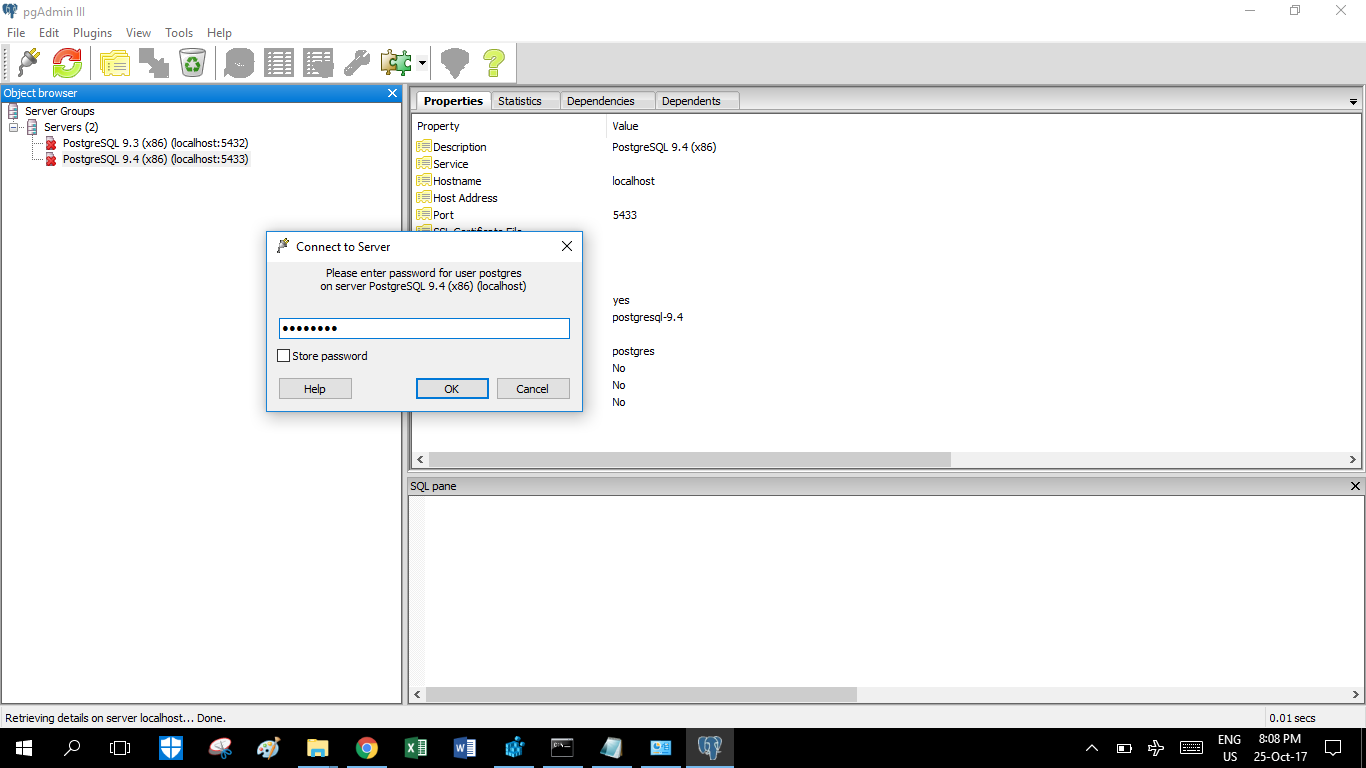Screen dimensions: 1366x768
Task: Open the object Properties toolbar icon
Action: (x=115, y=63)
